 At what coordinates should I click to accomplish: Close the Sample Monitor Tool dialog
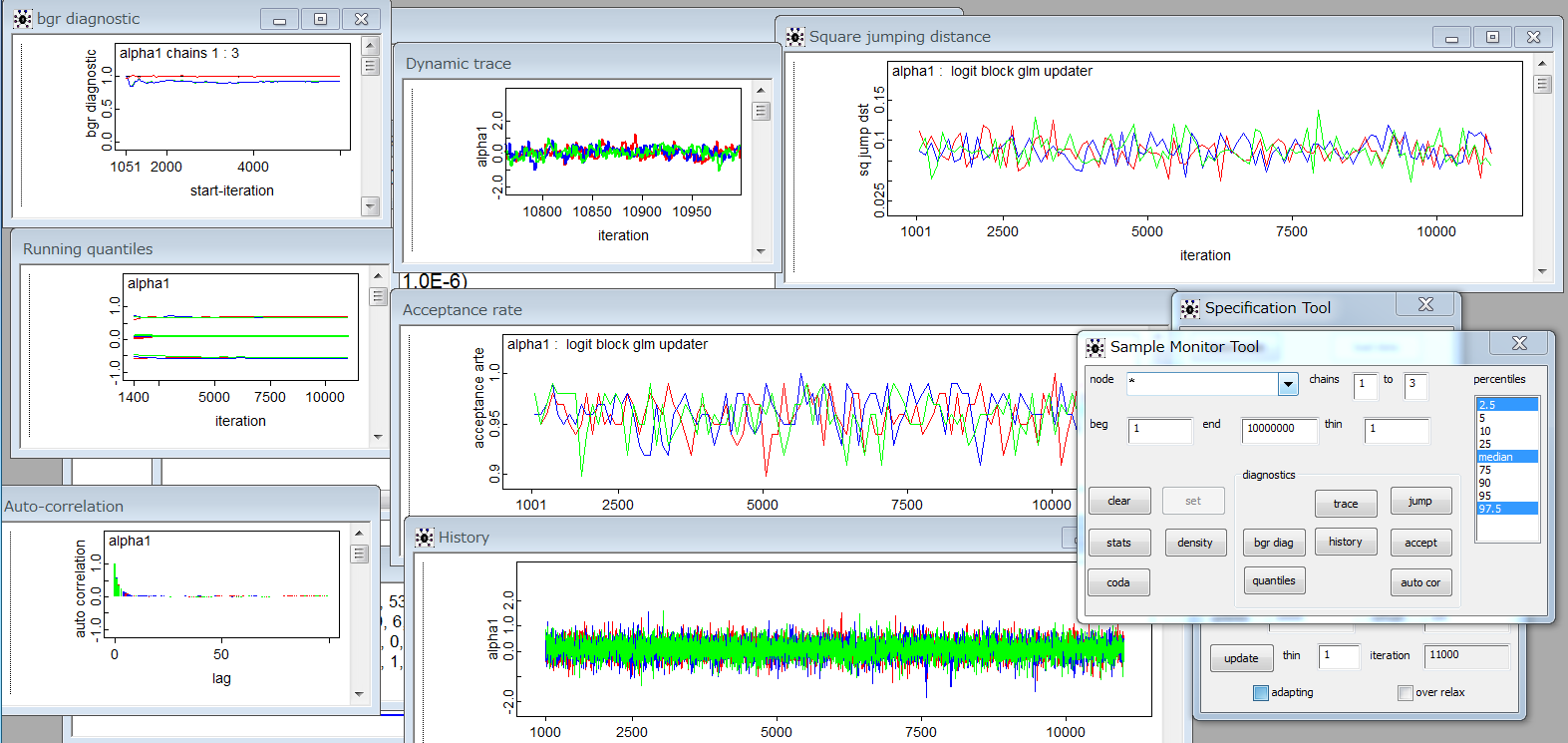coord(1519,343)
